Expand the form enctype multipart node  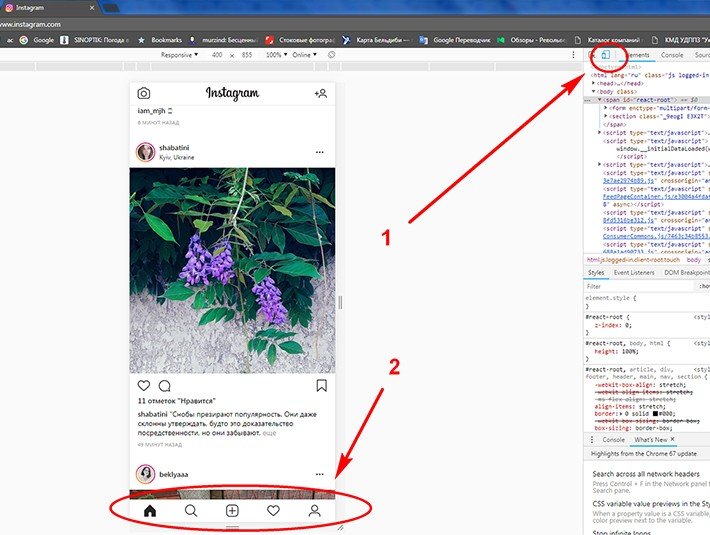605,108
